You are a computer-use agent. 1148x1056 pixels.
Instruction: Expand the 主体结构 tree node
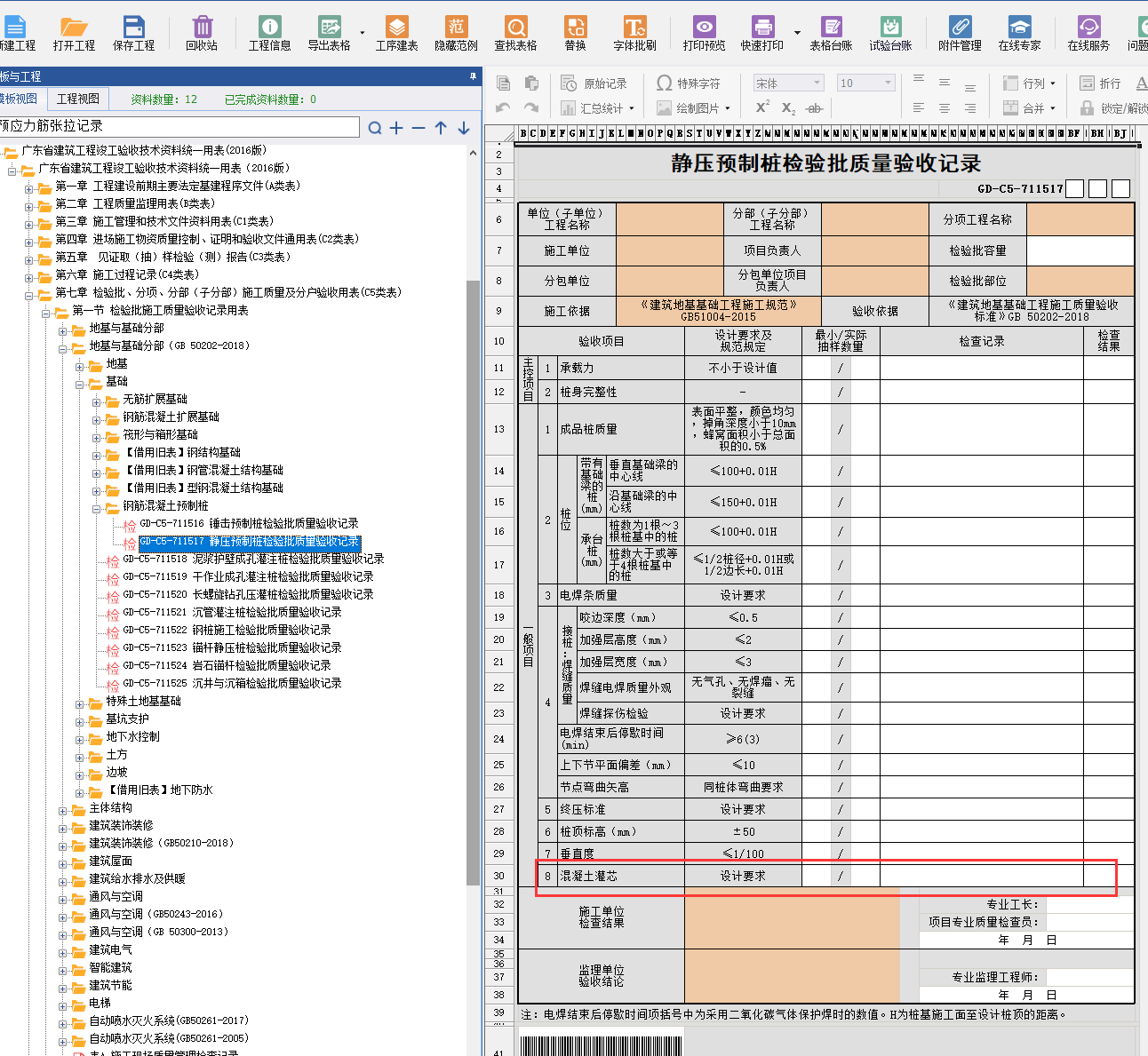[x=63, y=809]
